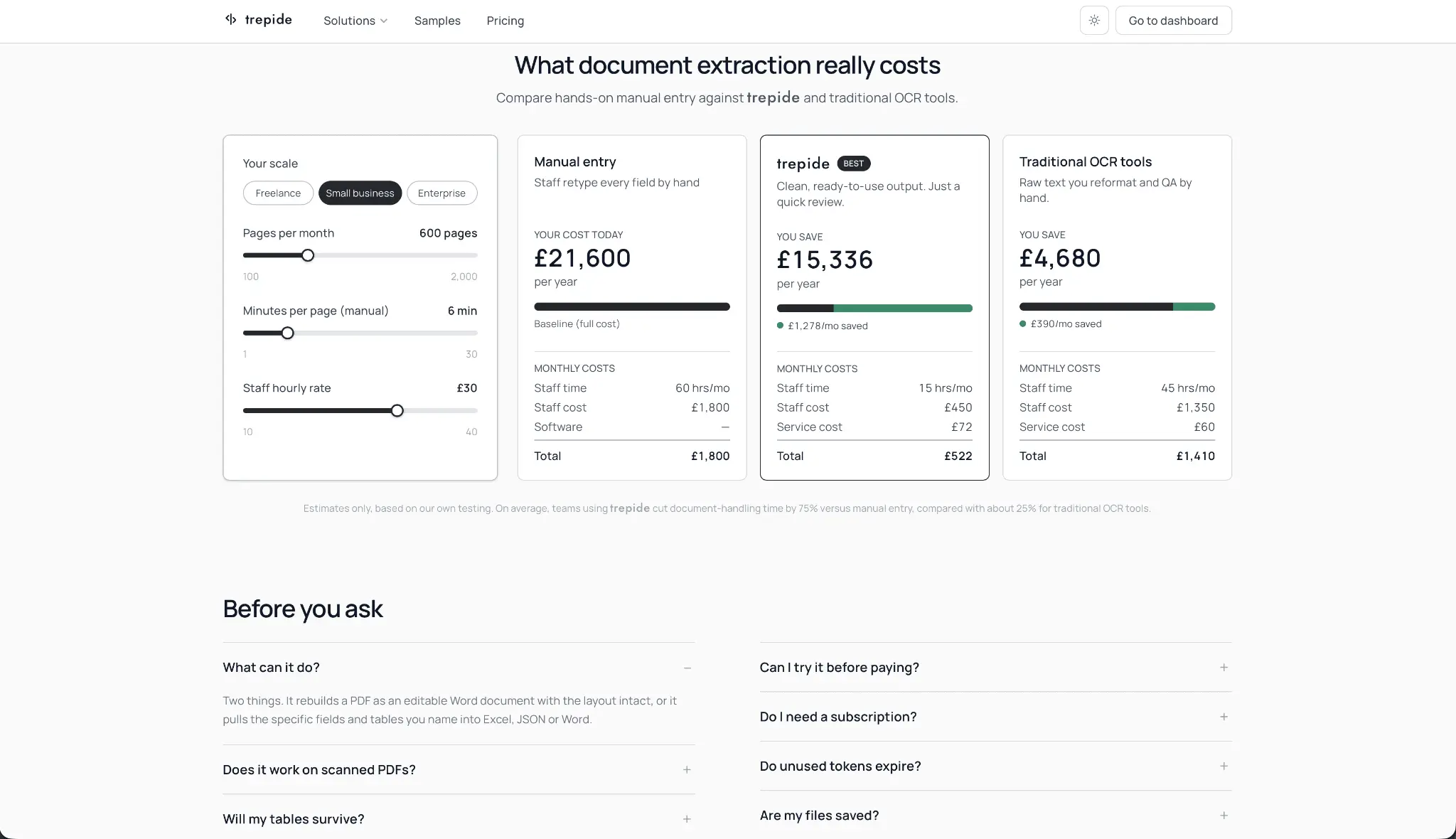Click the trepide logo icon
Viewport: 1456px width, 839px height.
tap(230, 19)
